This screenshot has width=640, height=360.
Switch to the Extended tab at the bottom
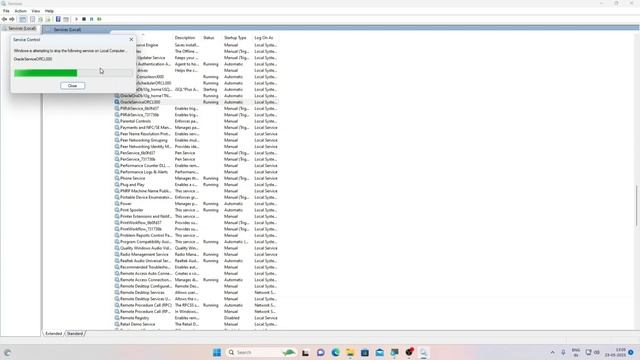click(53, 333)
